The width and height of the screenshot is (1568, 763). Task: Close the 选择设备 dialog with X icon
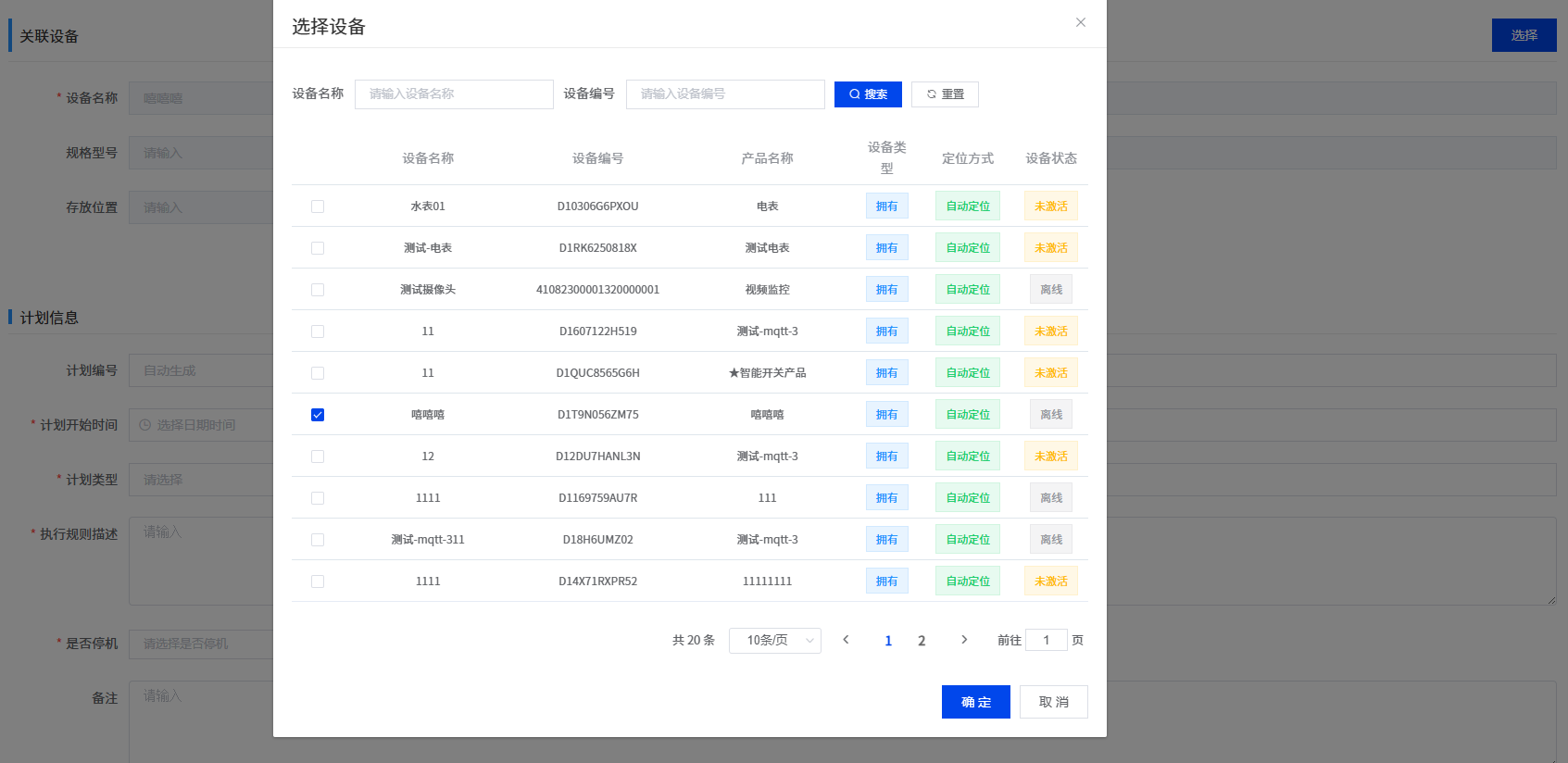[x=1080, y=22]
